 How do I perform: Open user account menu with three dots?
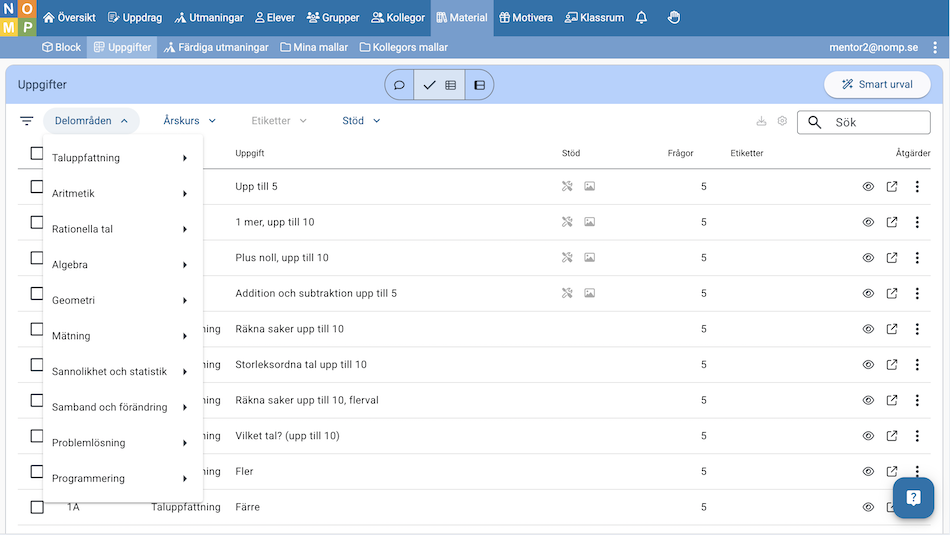pos(934,47)
